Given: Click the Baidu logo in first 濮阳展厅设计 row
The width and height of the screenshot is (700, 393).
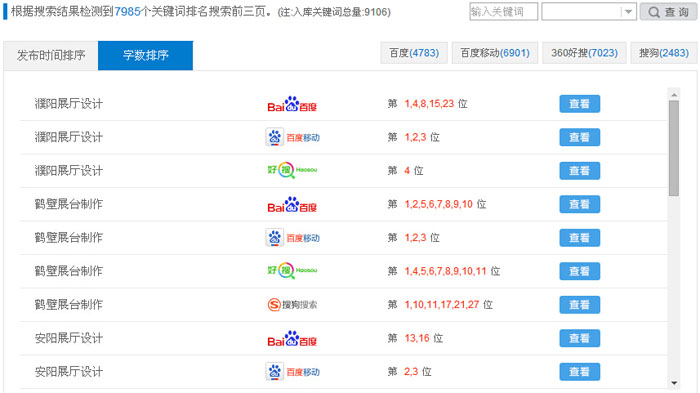Looking at the screenshot, I should point(292,104).
